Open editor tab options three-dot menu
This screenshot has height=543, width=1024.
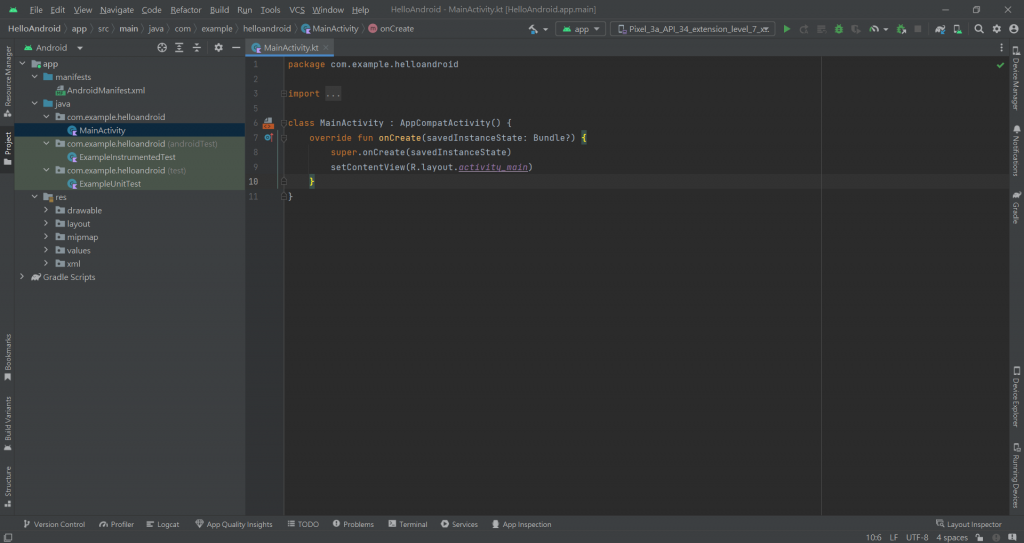(1001, 48)
